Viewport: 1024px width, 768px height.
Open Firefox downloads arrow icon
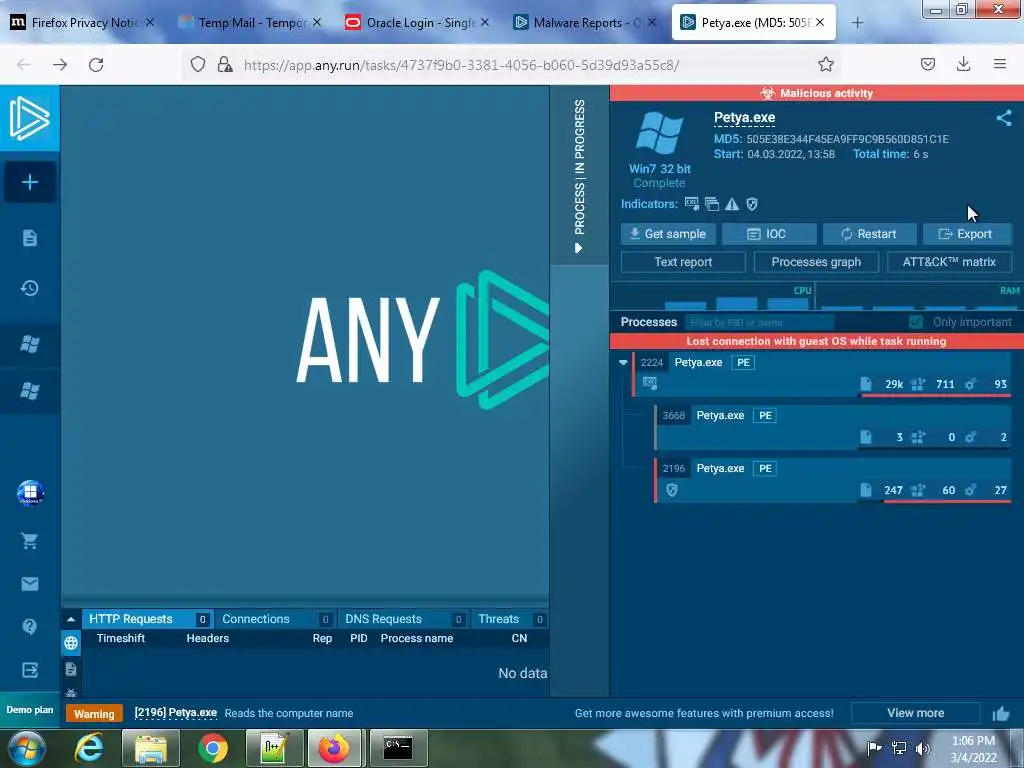point(963,64)
